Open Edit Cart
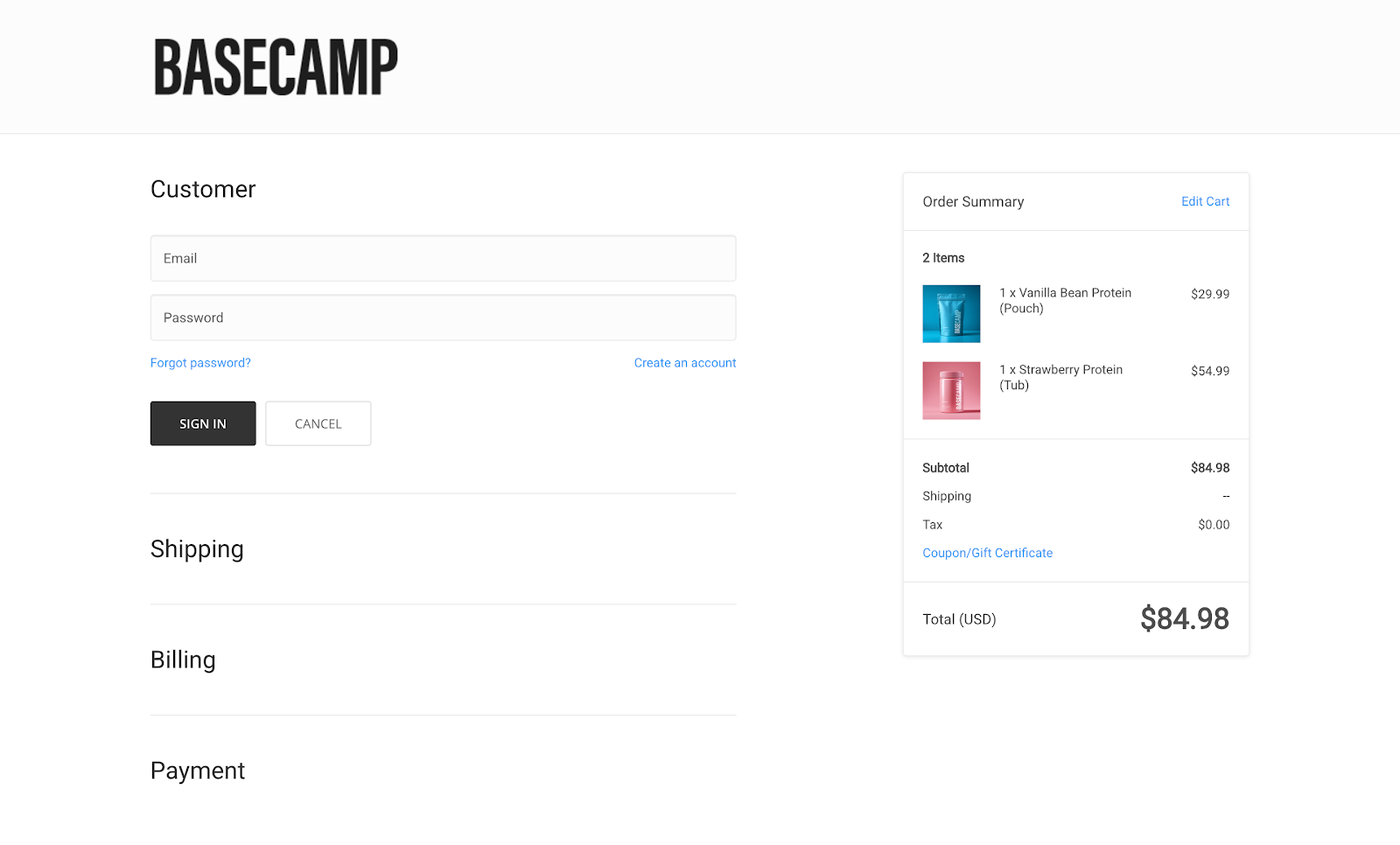1400x845 pixels. pos(1205,201)
